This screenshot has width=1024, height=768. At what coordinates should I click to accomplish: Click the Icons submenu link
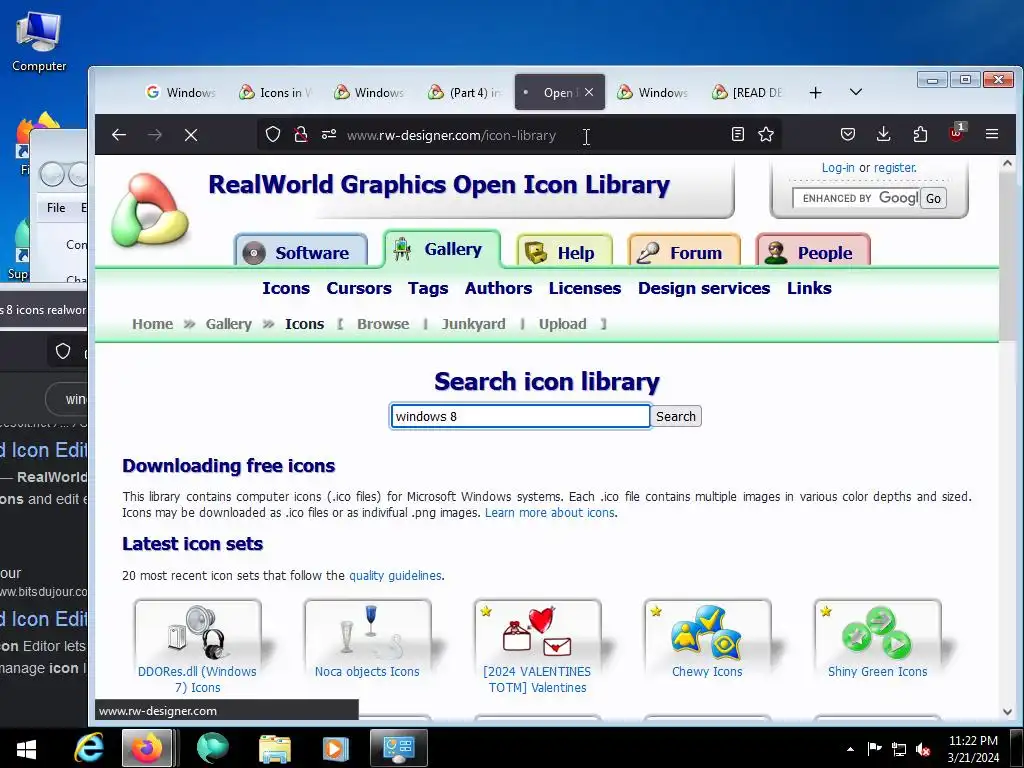point(286,288)
